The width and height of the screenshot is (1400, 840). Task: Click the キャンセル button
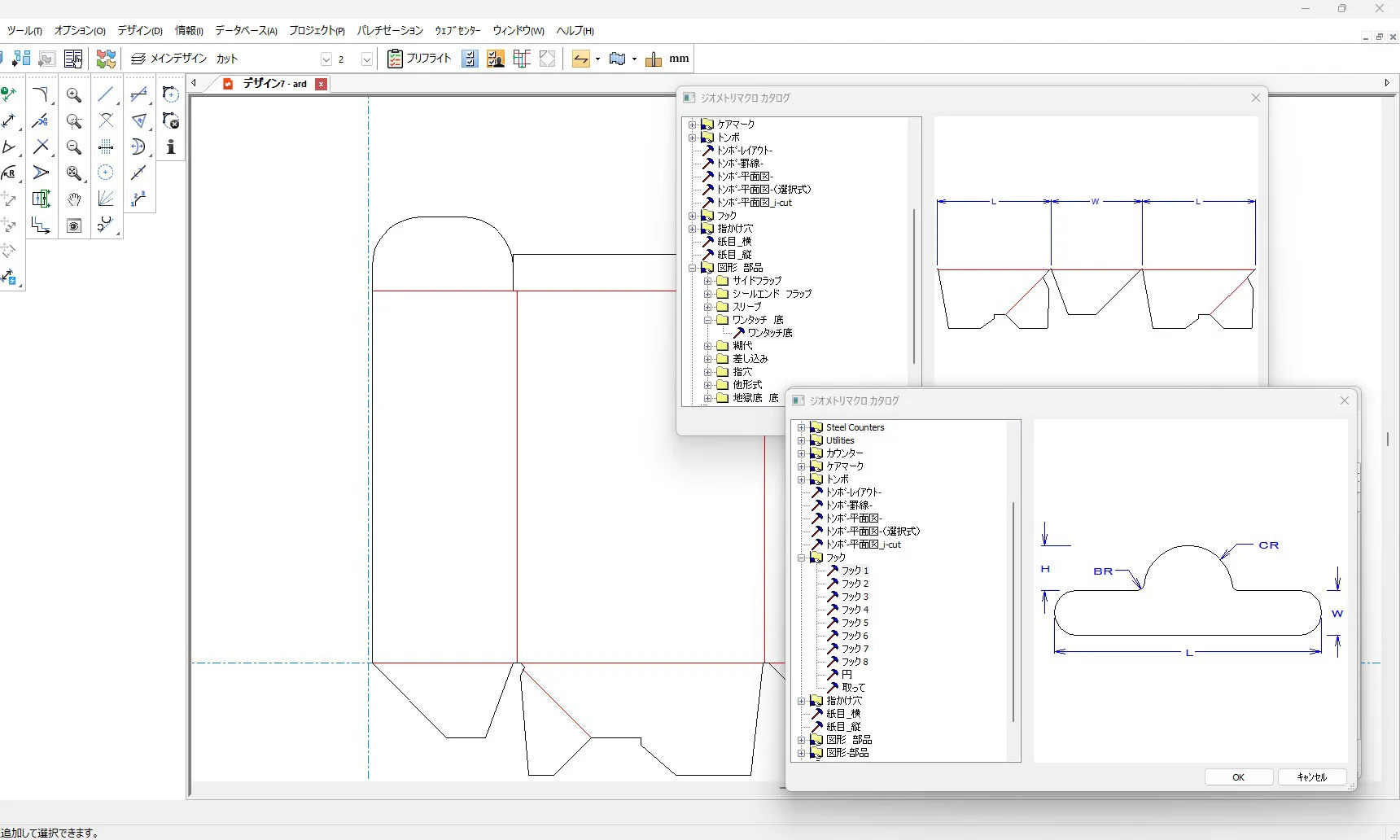click(1311, 777)
